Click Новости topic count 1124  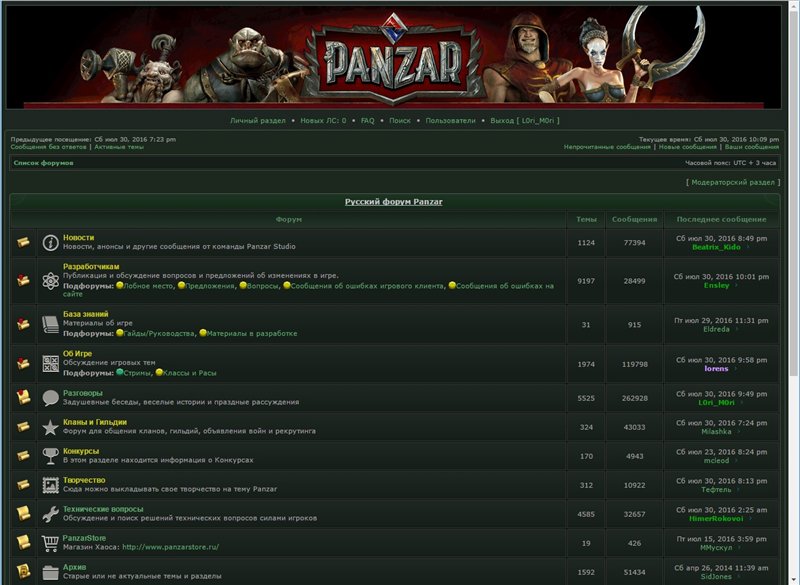pyautogui.click(x=586, y=243)
